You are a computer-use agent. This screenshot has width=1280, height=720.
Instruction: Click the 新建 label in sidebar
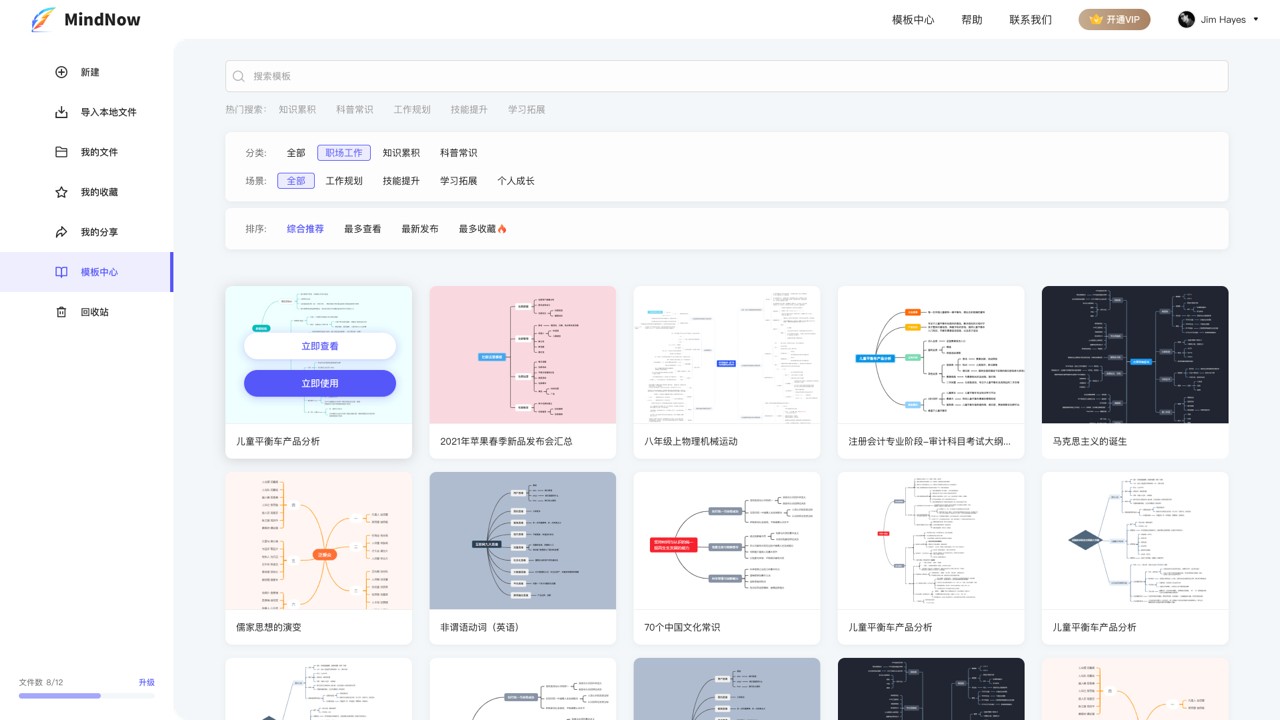[x=90, y=72]
